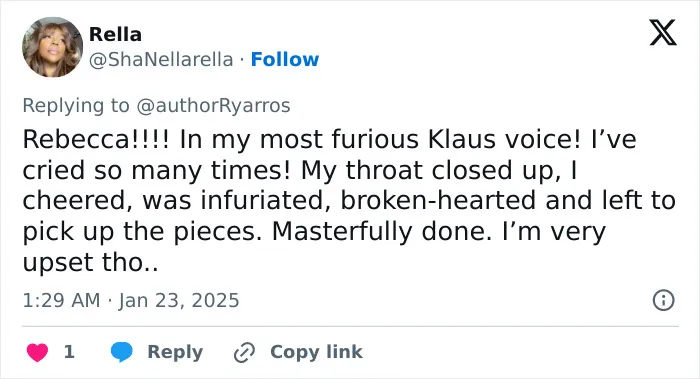Open the Rella display name
The height and width of the screenshot is (379, 700).
pyautogui.click(x=115, y=34)
